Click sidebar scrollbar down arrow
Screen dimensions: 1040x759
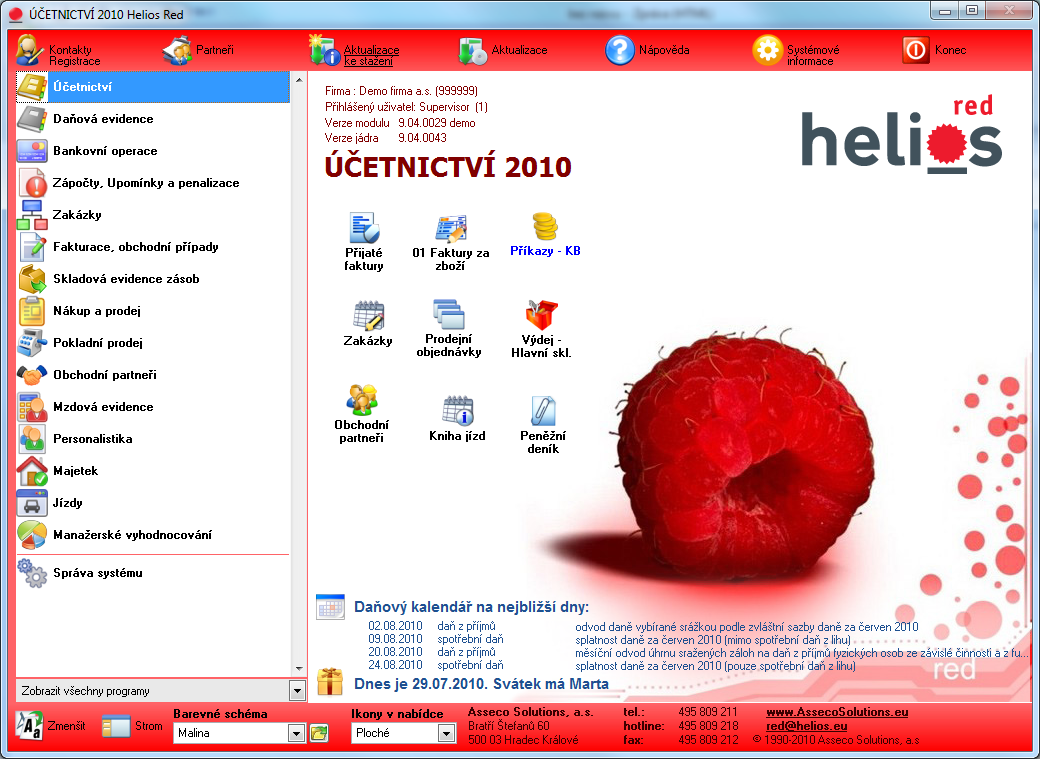coord(298,669)
